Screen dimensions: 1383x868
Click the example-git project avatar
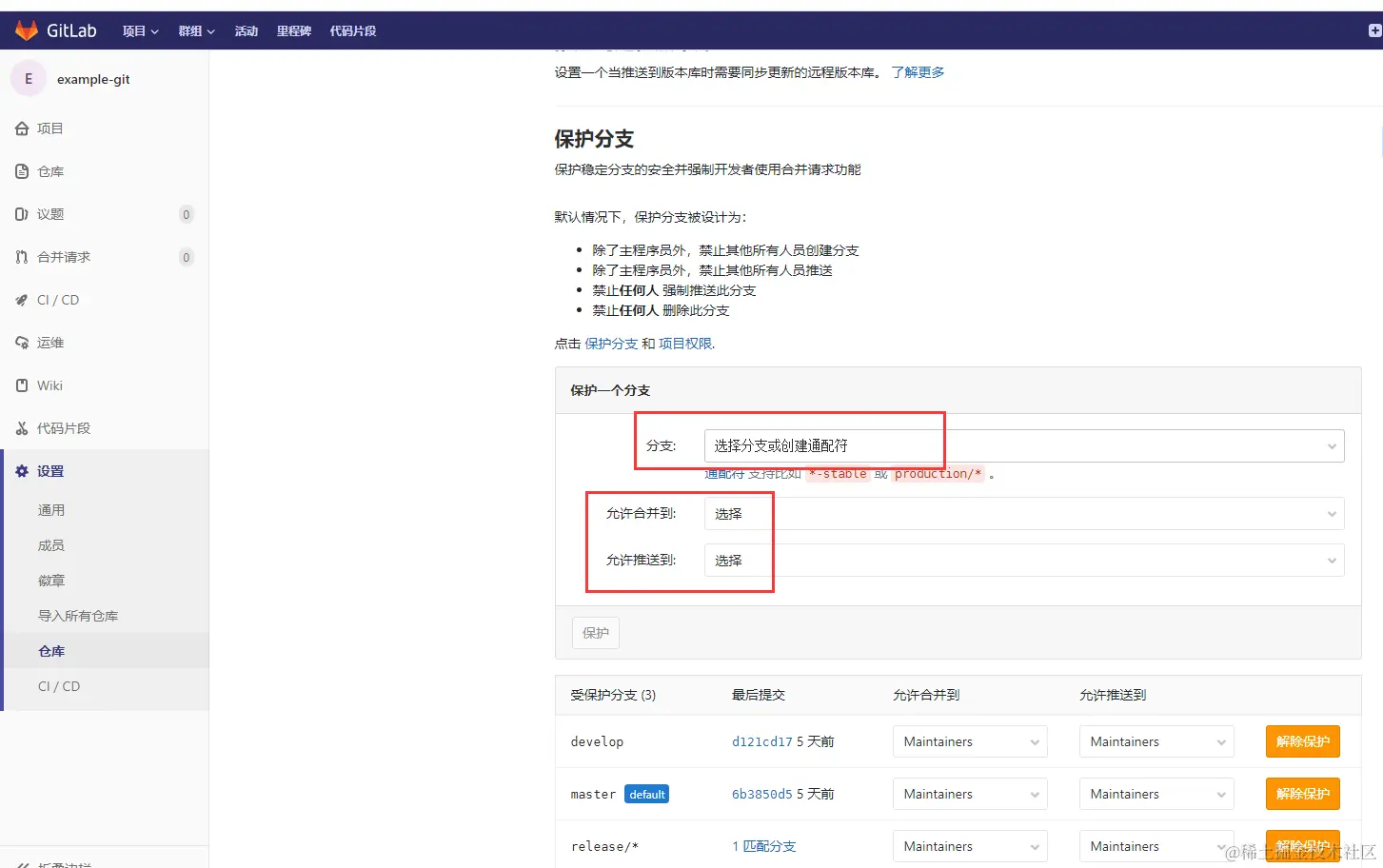(29, 79)
